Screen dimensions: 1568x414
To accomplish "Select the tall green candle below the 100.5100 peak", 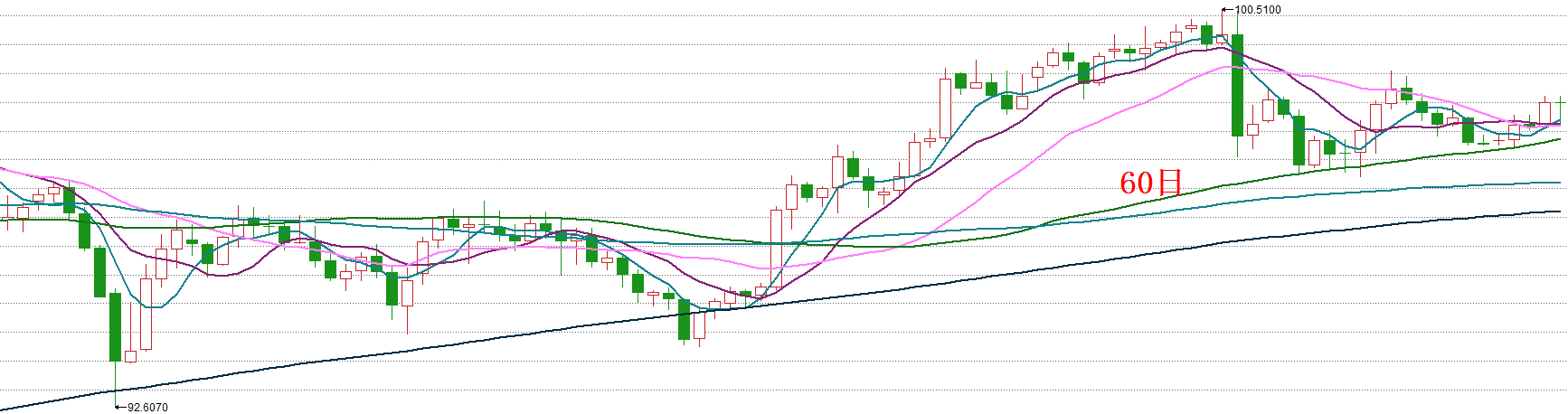I will click(x=1237, y=85).
